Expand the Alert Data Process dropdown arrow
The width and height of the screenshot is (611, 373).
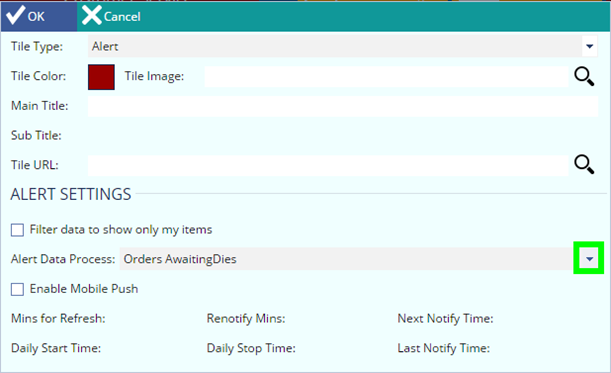(589, 258)
